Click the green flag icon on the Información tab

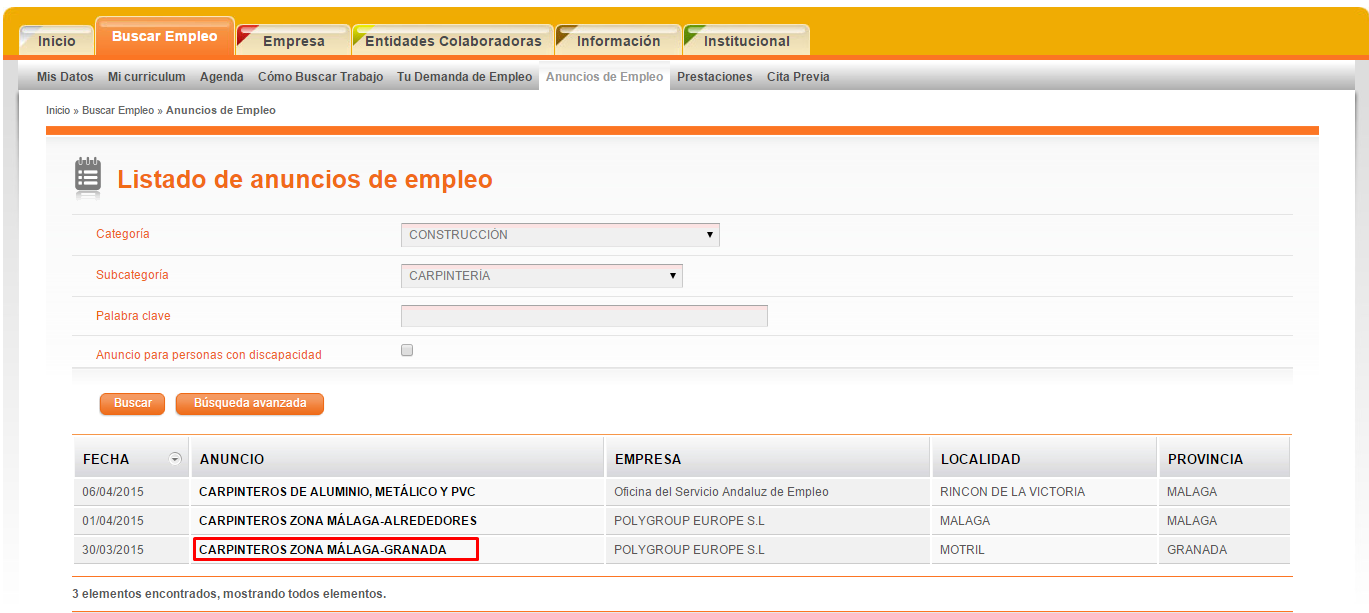566,34
